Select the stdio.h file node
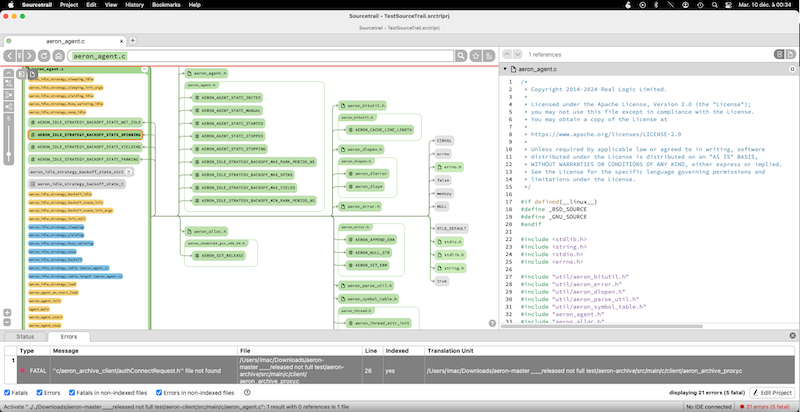Viewport: 800px width, 412px height. 448,241
